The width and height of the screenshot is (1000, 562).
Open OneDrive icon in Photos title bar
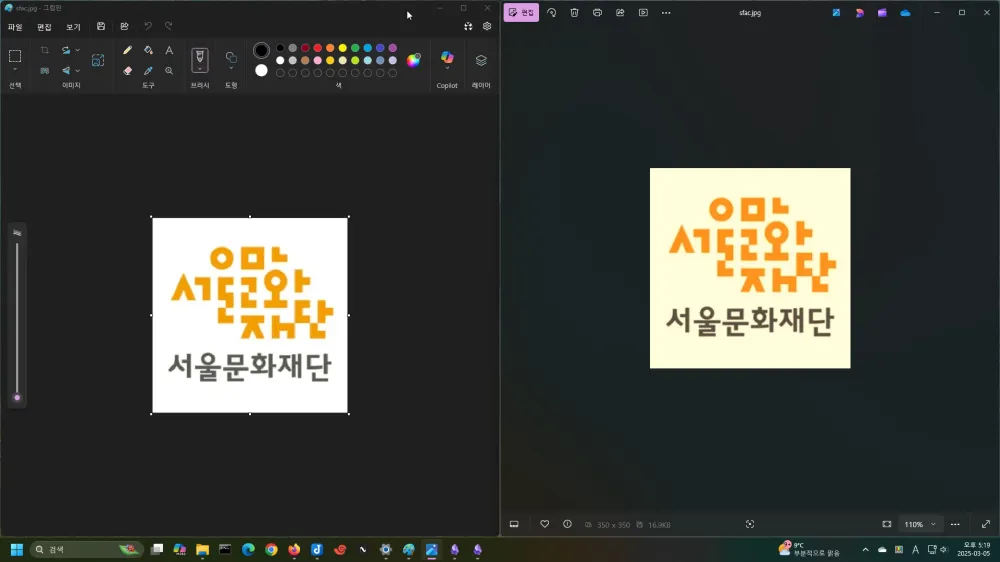(x=905, y=13)
